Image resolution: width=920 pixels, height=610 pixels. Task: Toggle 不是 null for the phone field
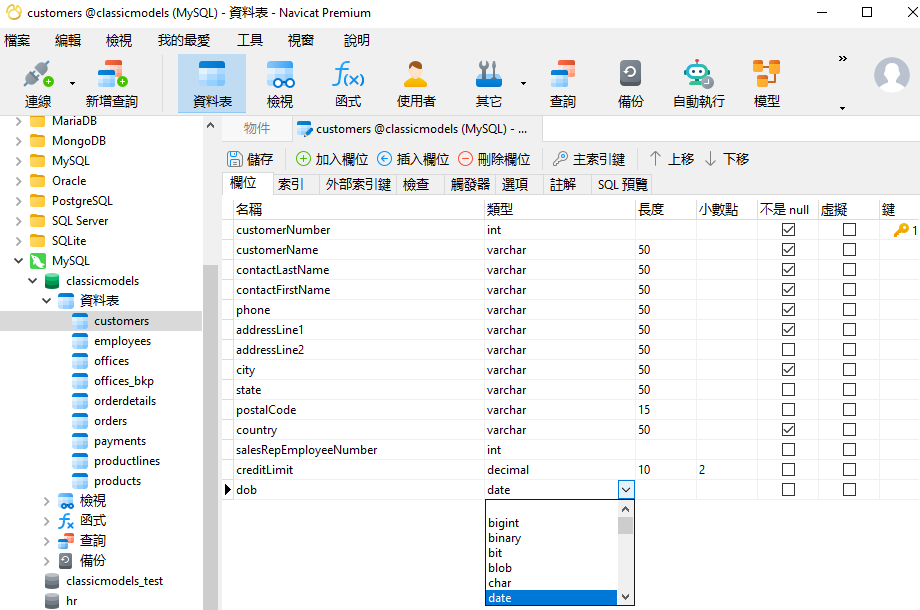(787, 309)
